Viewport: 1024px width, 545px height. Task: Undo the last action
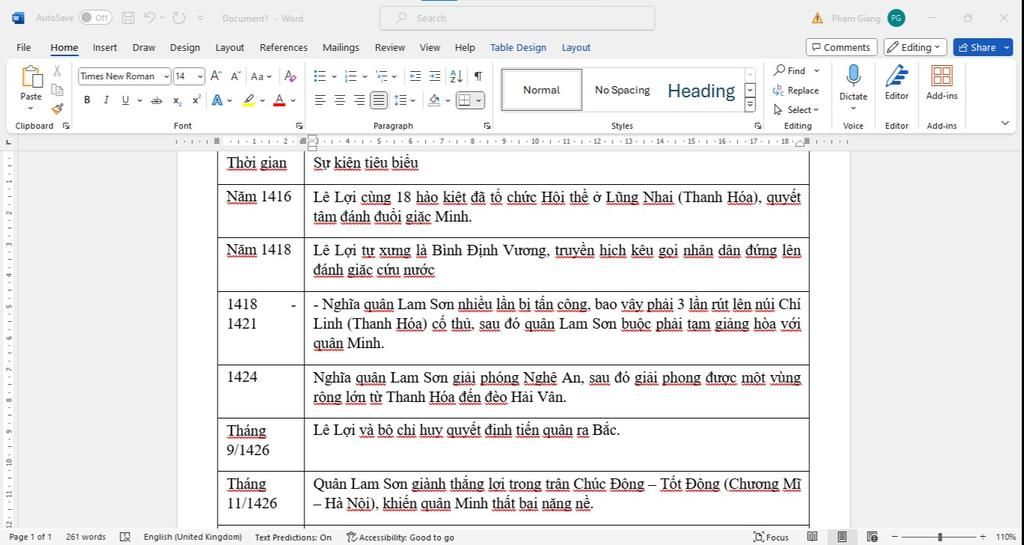click(x=150, y=18)
